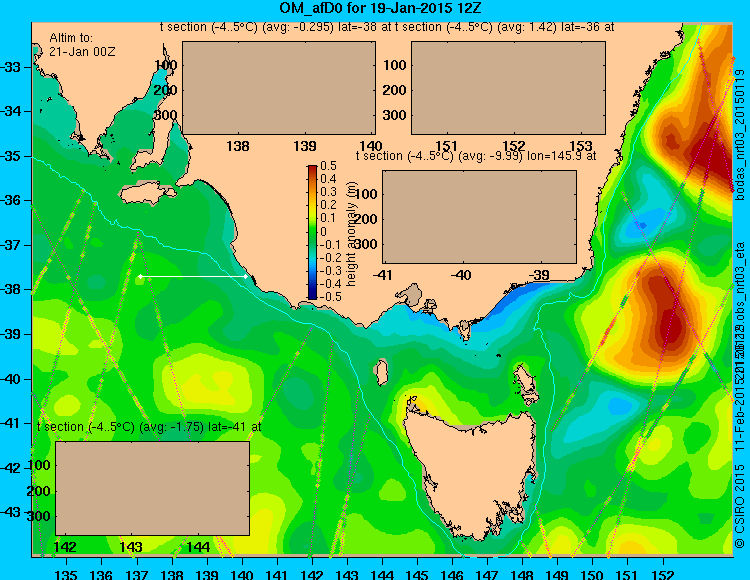The height and width of the screenshot is (580, 750).
Task: Click the '-41' latitude tick label on the left axis
Action: (11, 424)
